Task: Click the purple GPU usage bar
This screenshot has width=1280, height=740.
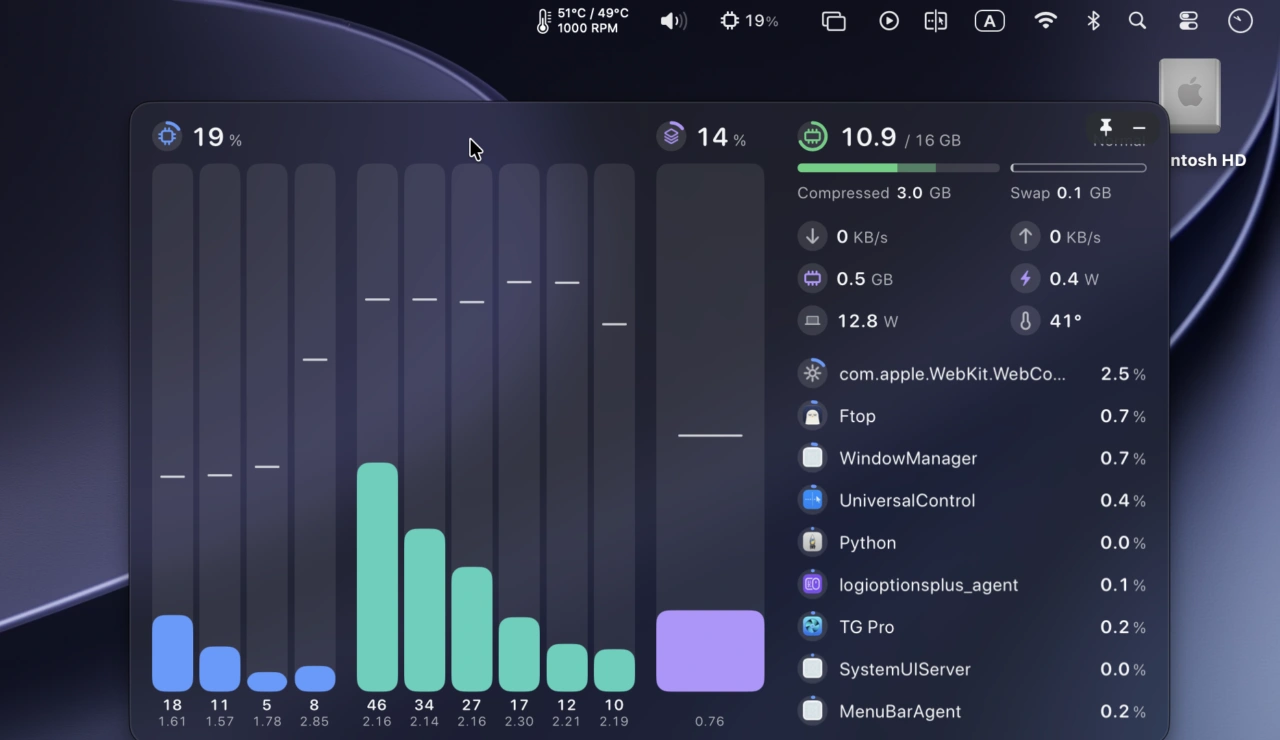Action: click(x=710, y=651)
